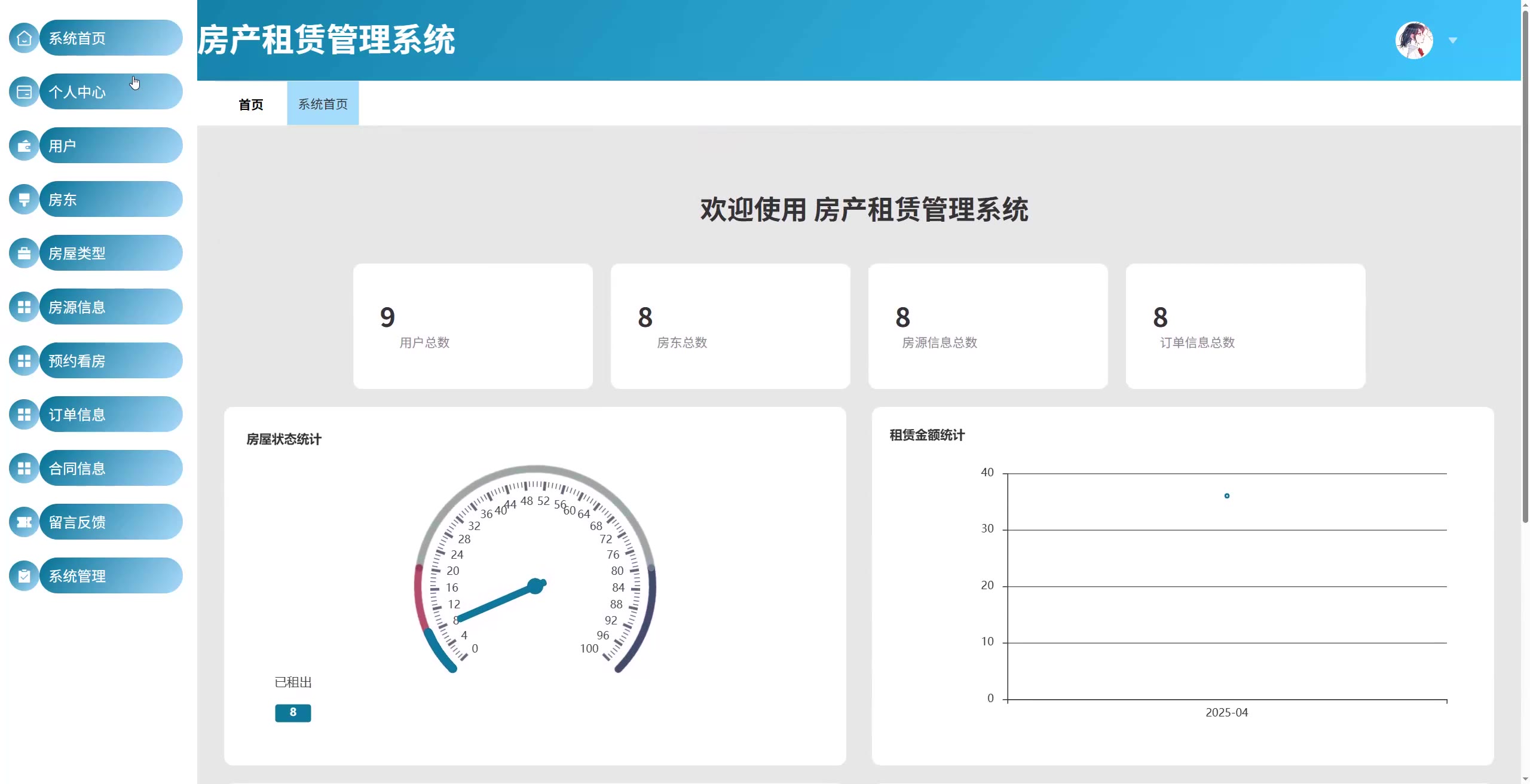Click the grid icon next to 房源信息
This screenshot has width=1530, height=784.
[24, 307]
